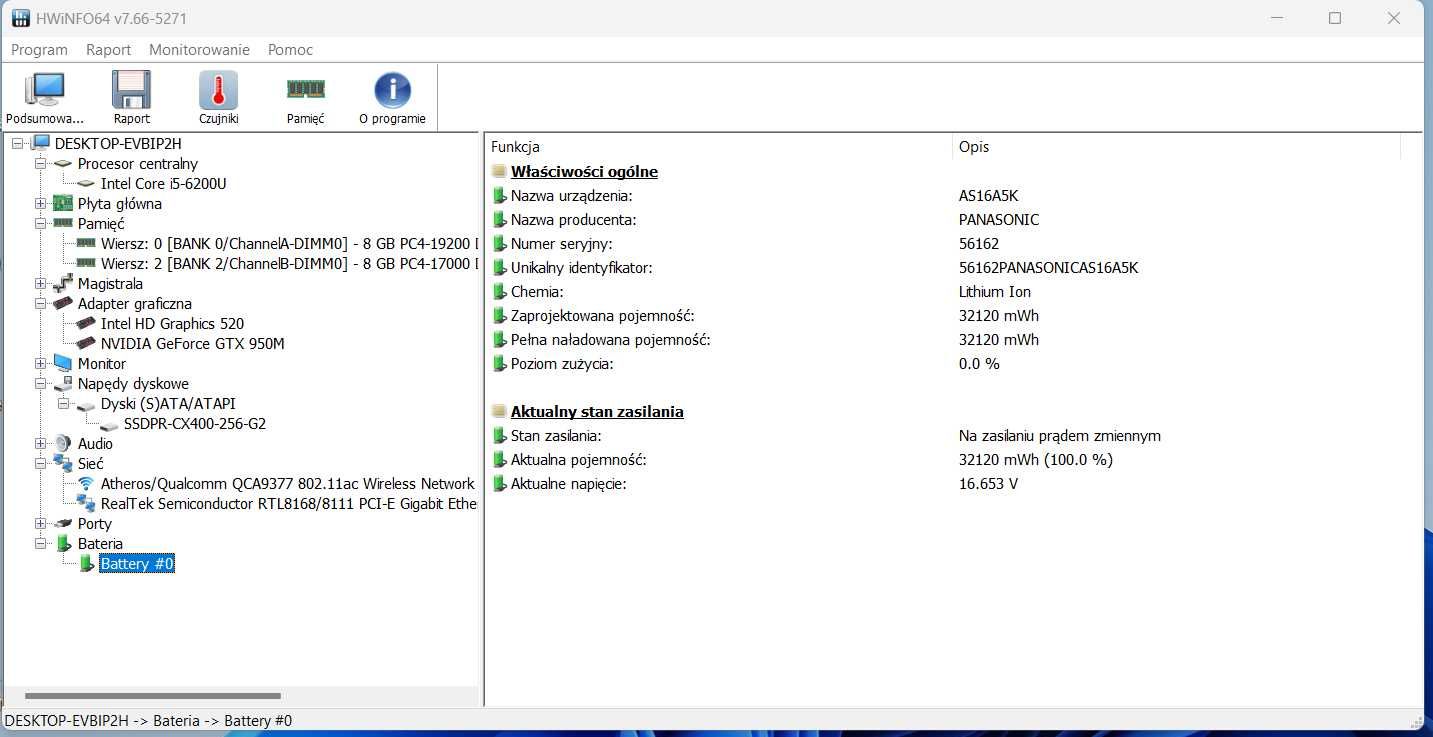Click the Wi-Fi icon beside Atheros/Qualcomm QCA9377

coord(86,484)
